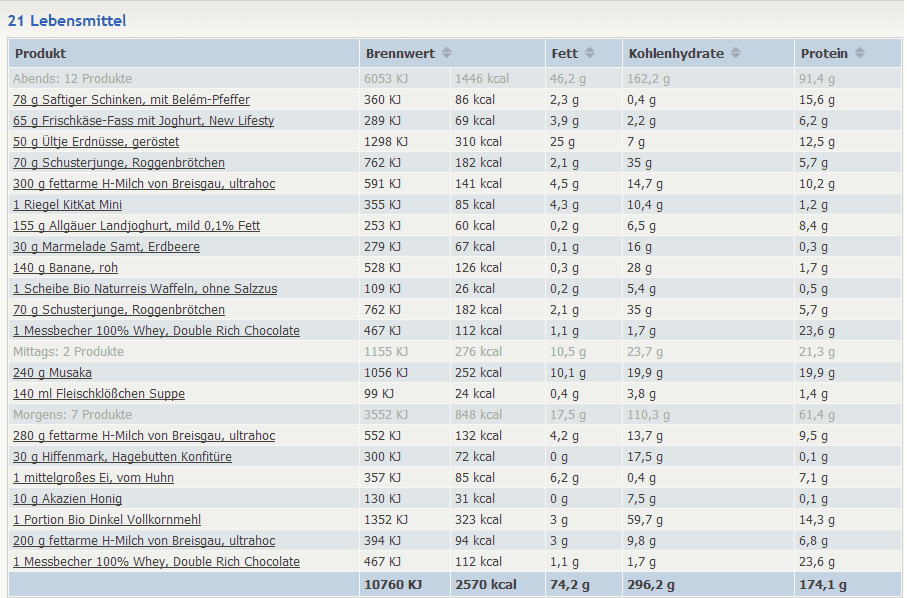The height and width of the screenshot is (598, 907).
Task: Open the 1 Riegel KitKat Mini link
Action: 68,205
